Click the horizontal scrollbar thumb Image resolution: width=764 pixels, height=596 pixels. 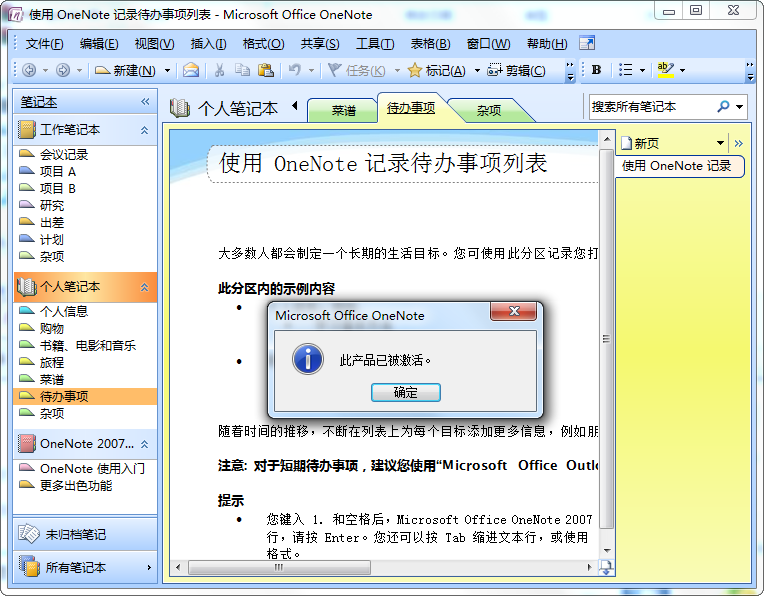coord(279,567)
